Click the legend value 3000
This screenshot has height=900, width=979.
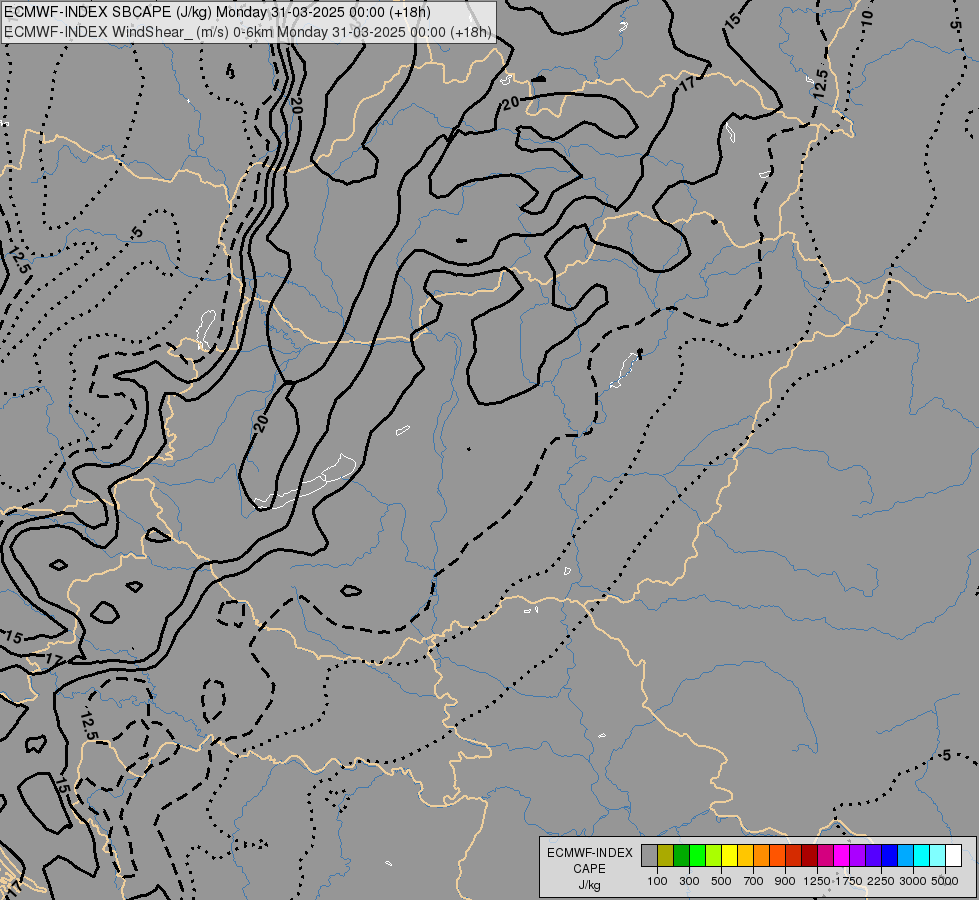point(913,881)
